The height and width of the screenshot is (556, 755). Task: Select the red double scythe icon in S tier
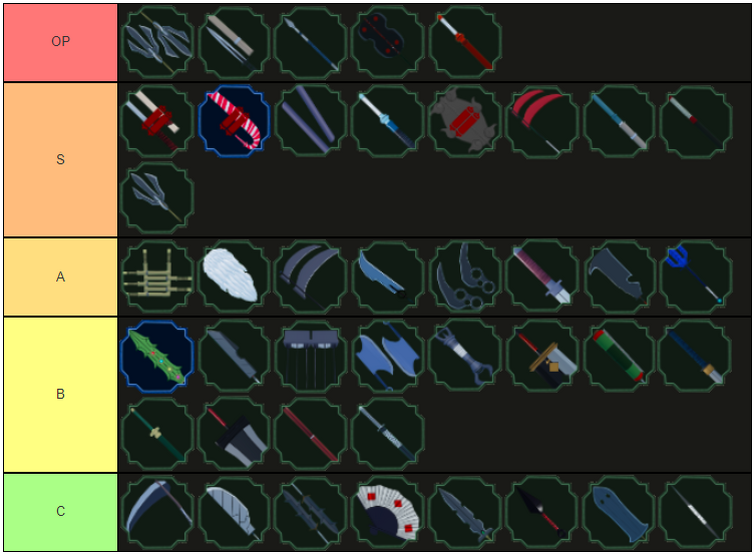click(542, 121)
